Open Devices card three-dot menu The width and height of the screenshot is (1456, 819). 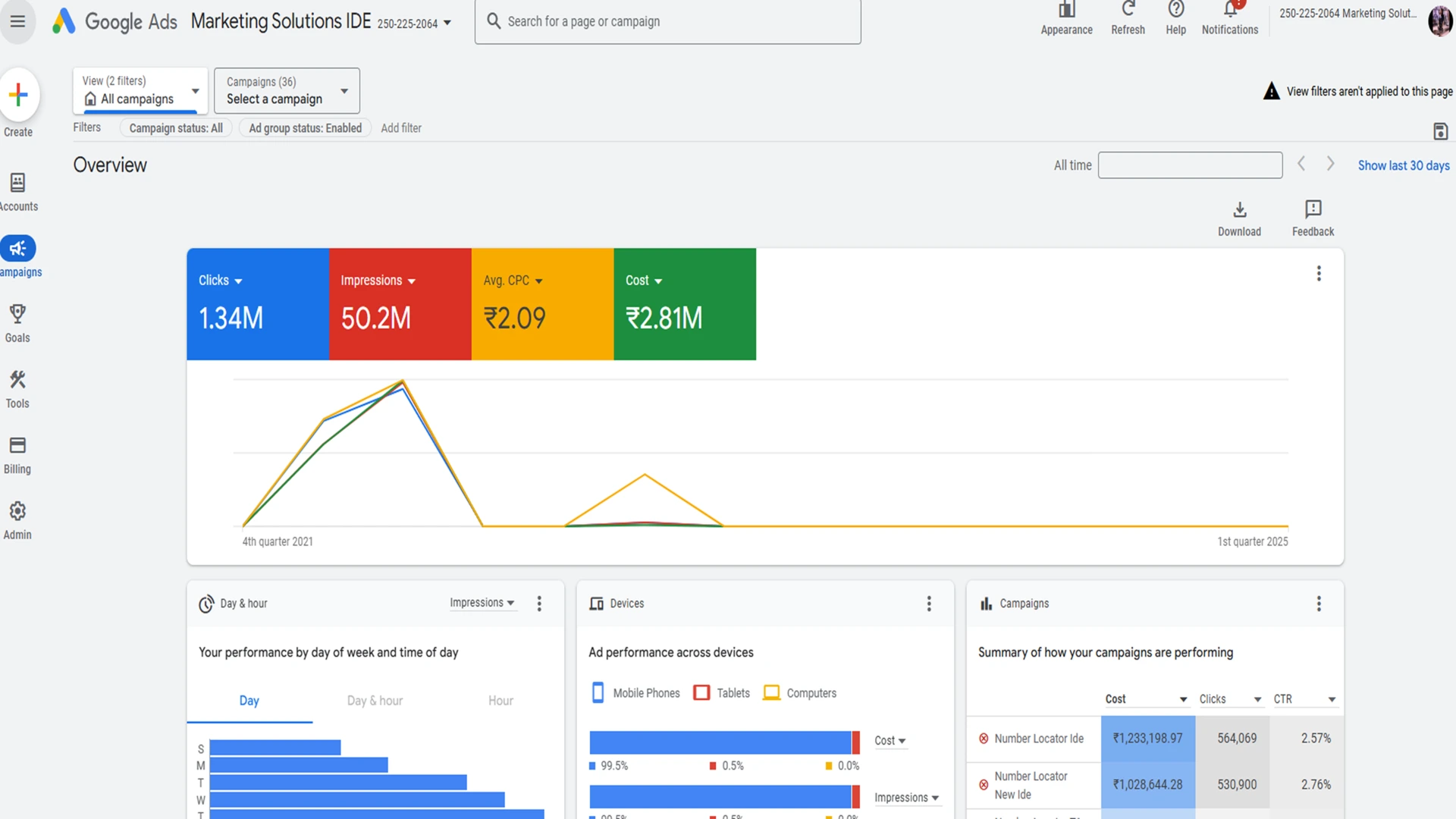928,604
